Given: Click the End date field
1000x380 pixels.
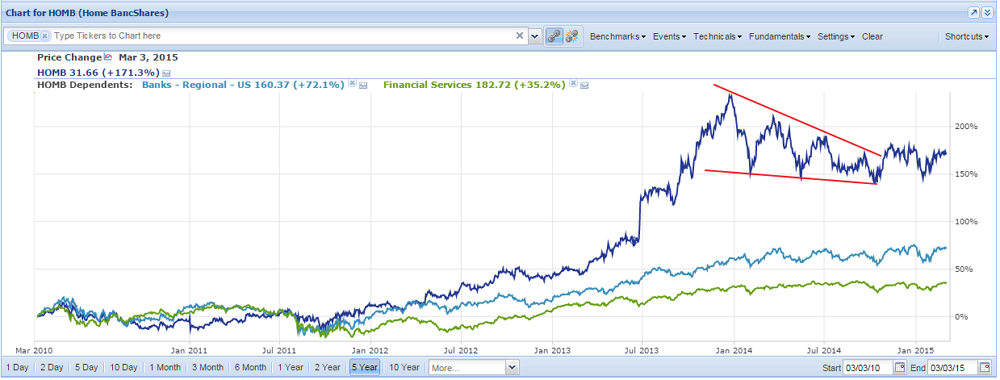Looking at the screenshot, I should (x=952, y=368).
